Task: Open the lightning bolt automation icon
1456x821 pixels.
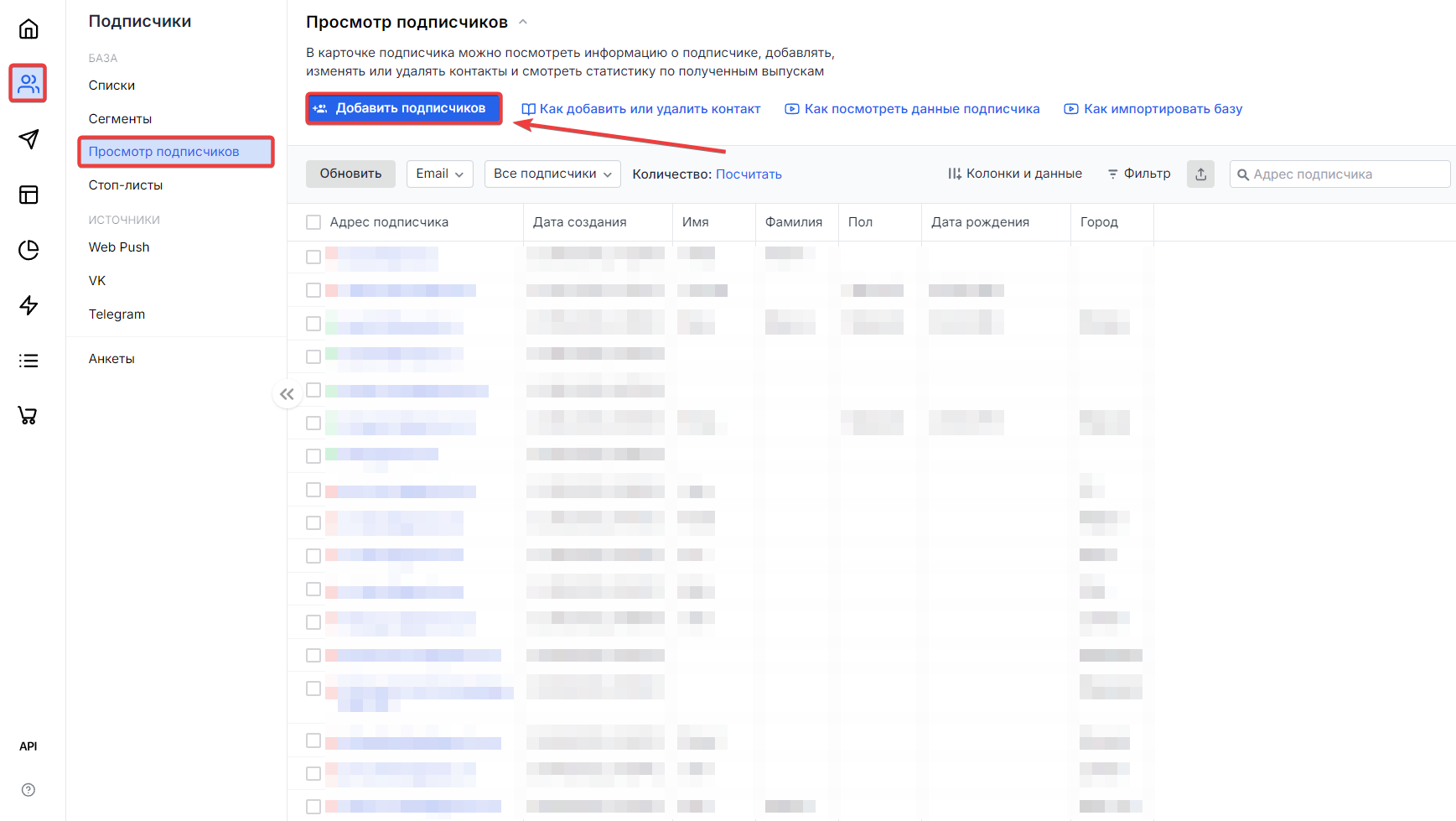Action: (x=28, y=305)
